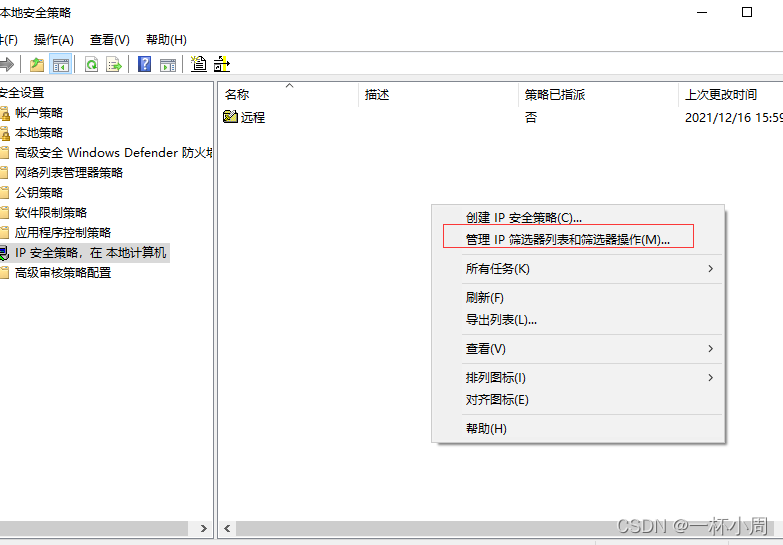The width and height of the screenshot is (783, 545).
Task: Click the 描述 column header
Action: [438, 94]
